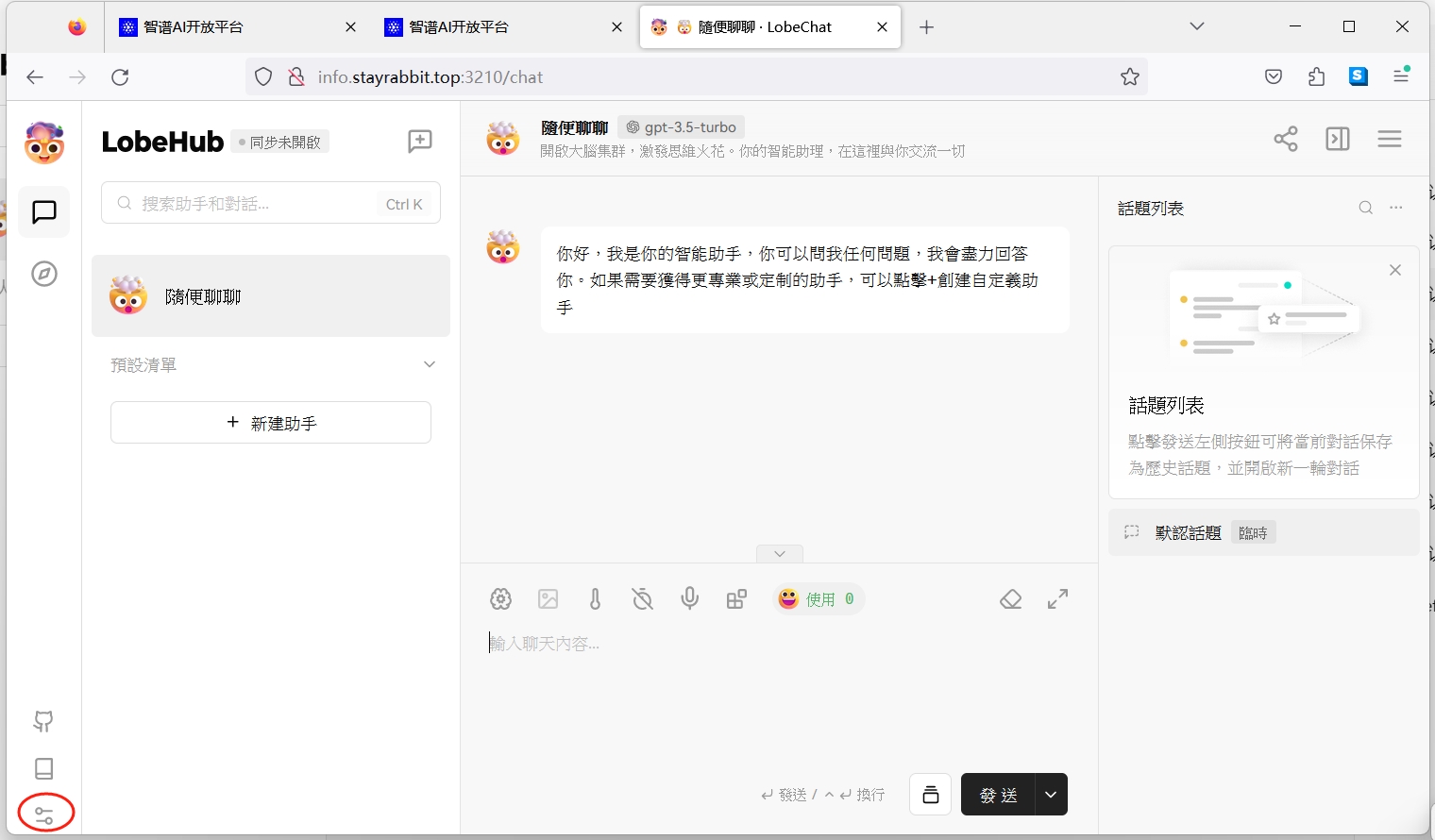The width and height of the screenshot is (1435, 840).
Task: Expand input area to fullscreen
Action: (x=1058, y=599)
